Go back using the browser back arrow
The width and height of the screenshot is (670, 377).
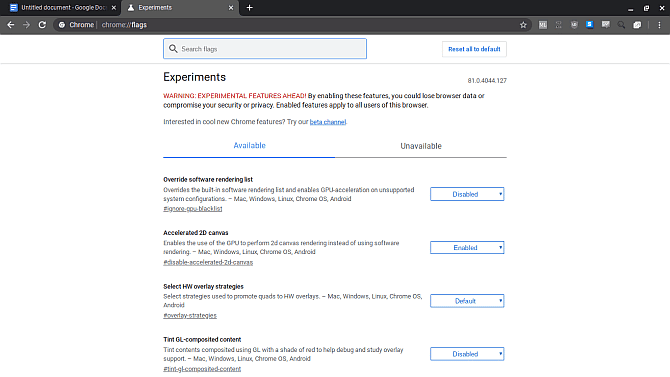tap(11, 25)
